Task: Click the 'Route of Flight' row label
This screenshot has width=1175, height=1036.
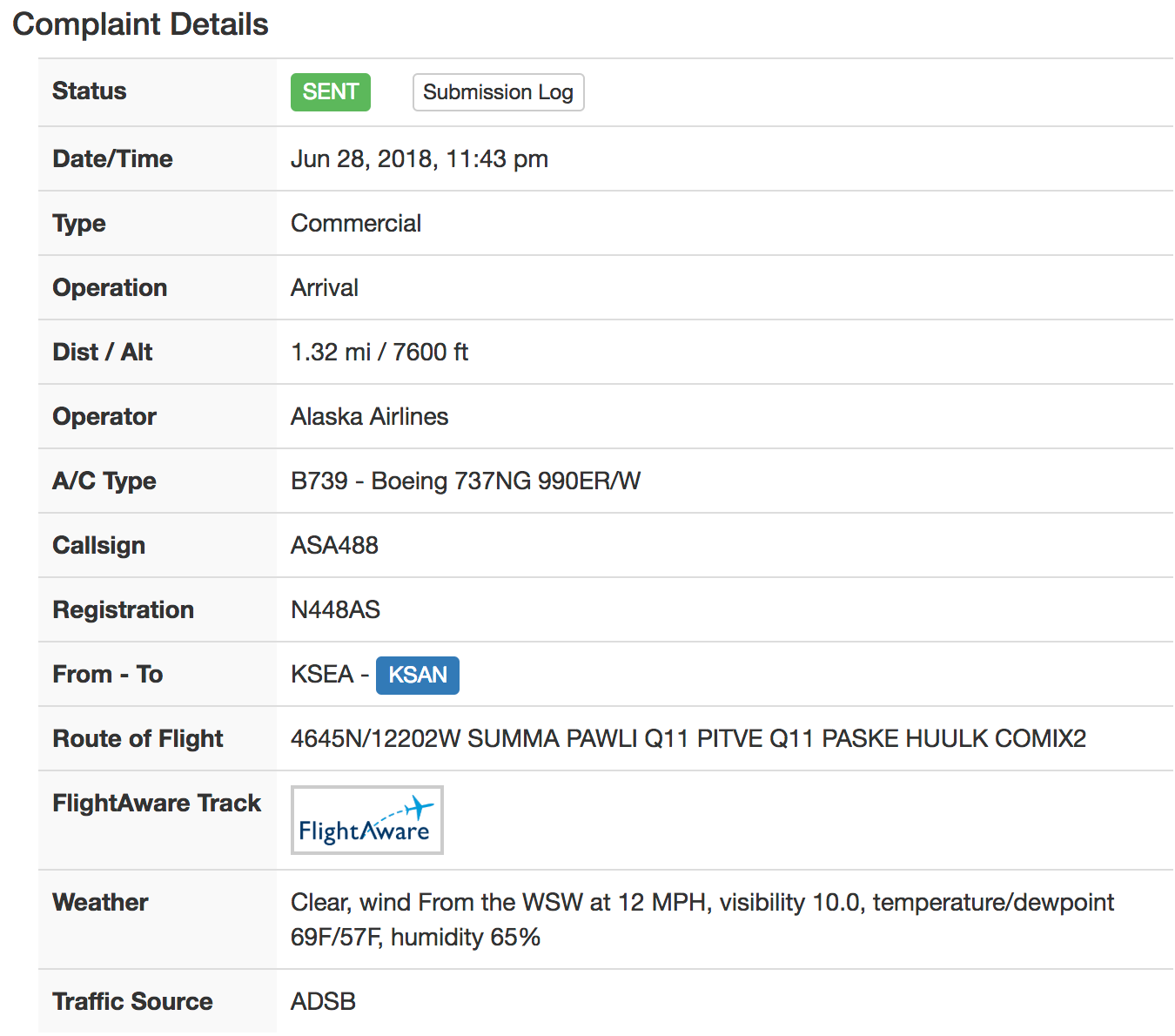Action: 138,739
